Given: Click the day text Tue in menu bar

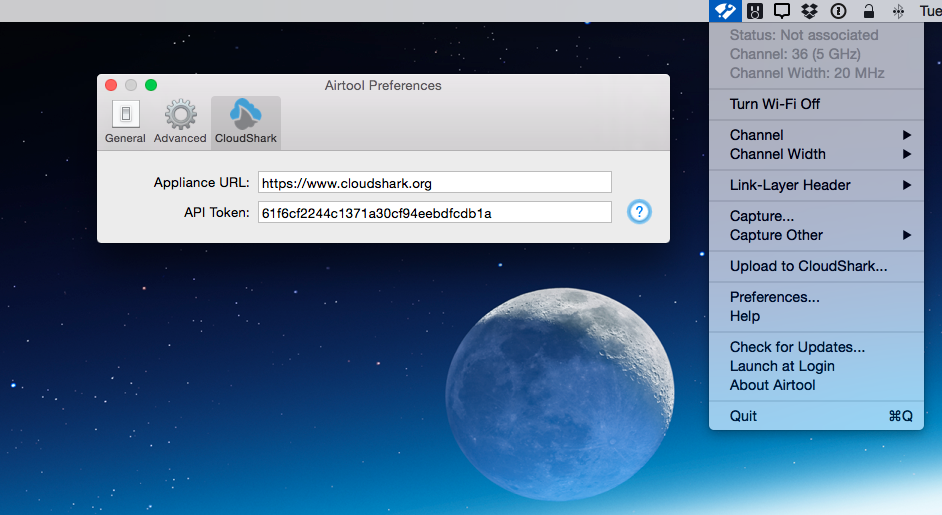Looking at the screenshot, I should click(x=931, y=11).
